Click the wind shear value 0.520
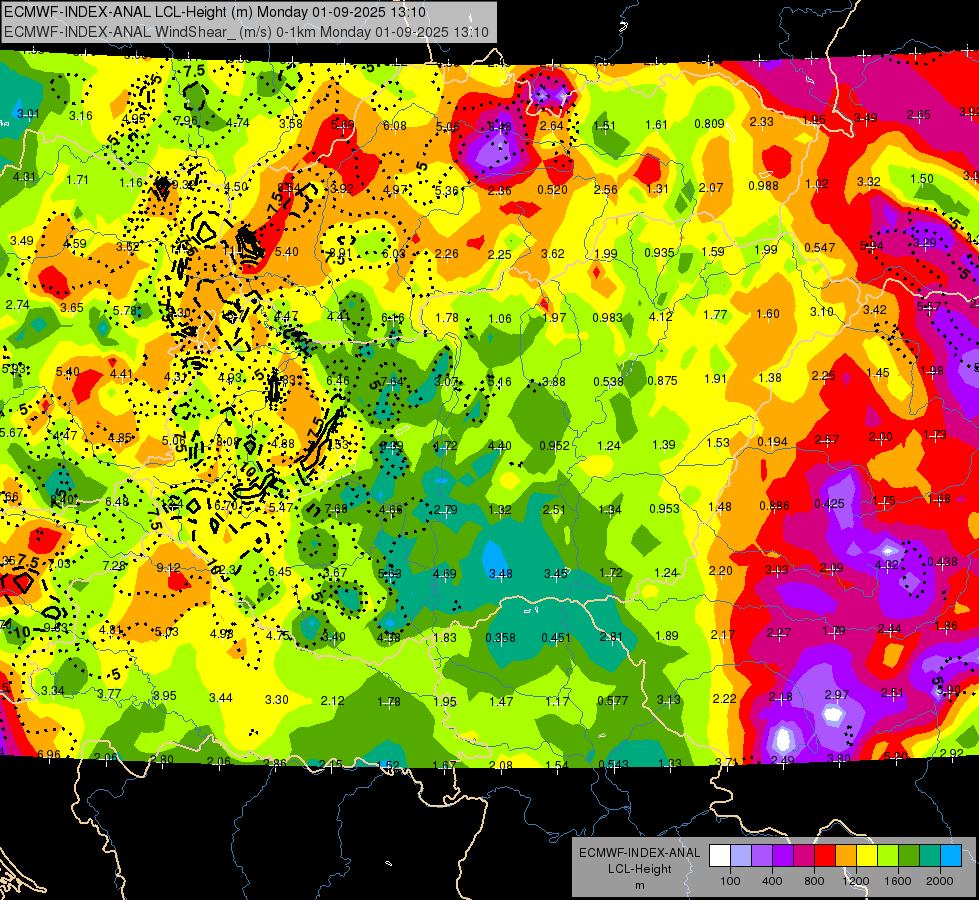This screenshot has width=979, height=900. coord(552,190)
